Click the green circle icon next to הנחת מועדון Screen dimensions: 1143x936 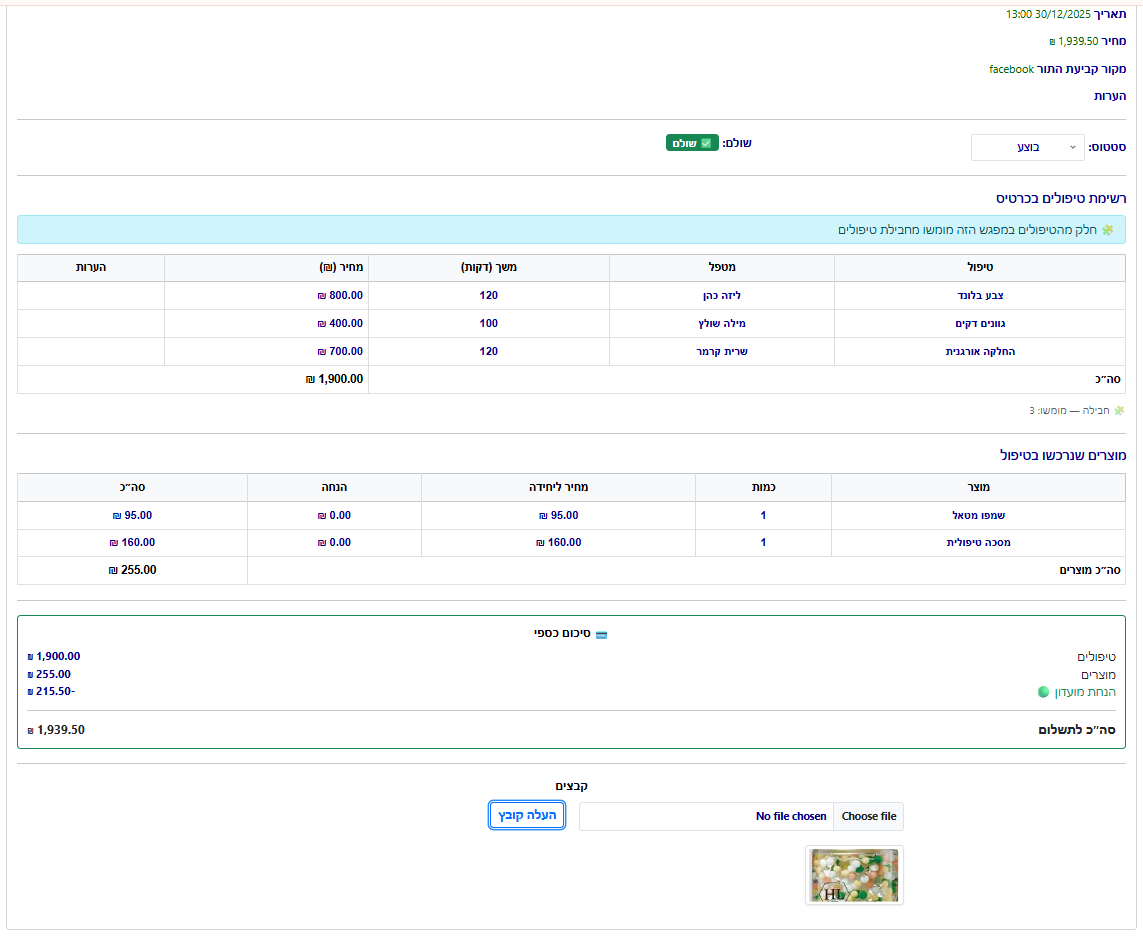coord(1044,692)
